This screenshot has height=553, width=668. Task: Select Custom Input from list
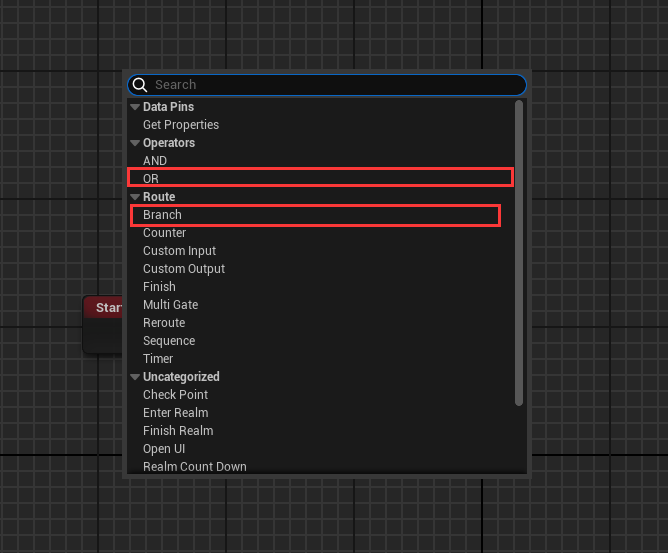(x=179, y=251)
